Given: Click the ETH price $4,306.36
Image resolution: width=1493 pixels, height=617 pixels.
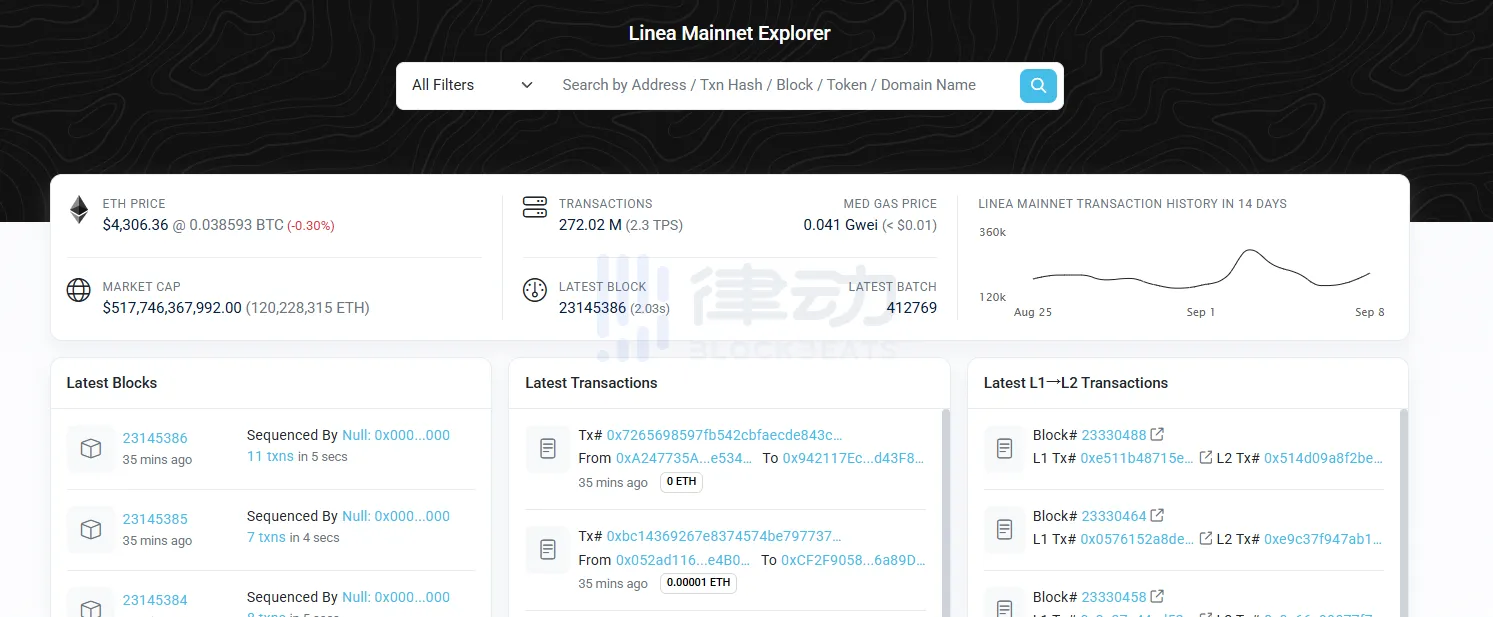Looking at the screenshot, I should click(x=135, y=225).
